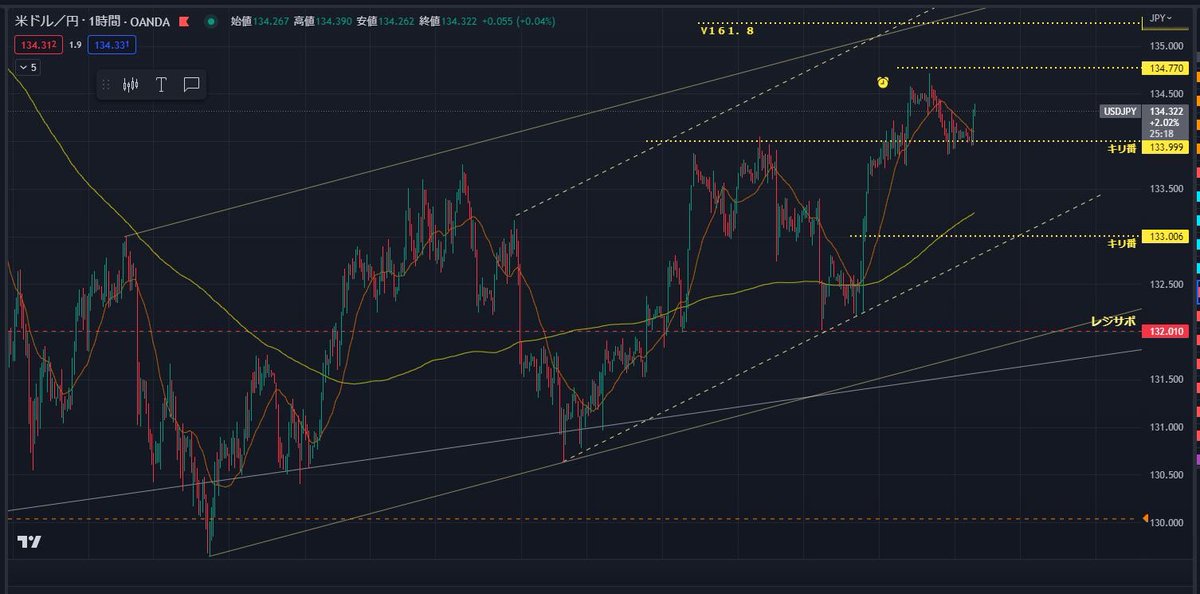The height and width of the screenshot is (594, 1200).
Task: Select the V161.8 text label
Action: (727, 31)
